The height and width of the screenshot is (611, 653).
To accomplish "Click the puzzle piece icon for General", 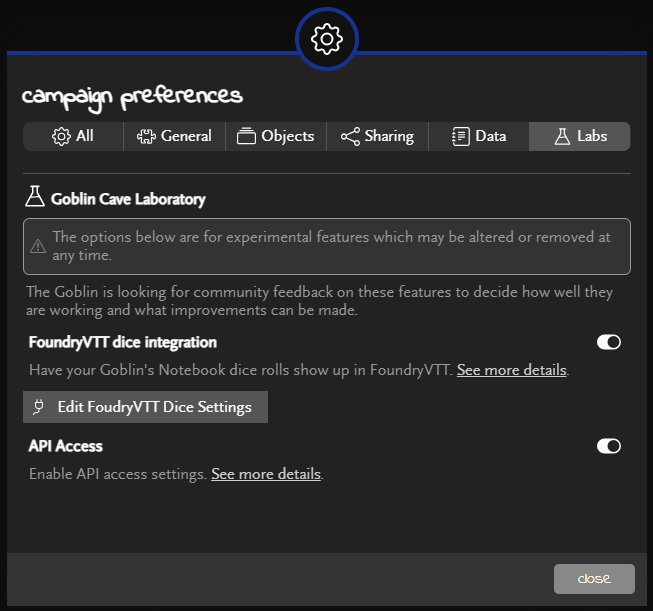I will pos(146,136).
